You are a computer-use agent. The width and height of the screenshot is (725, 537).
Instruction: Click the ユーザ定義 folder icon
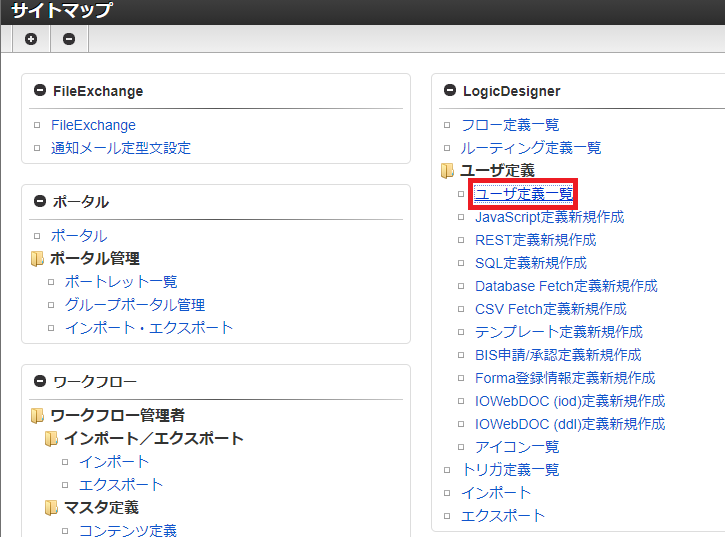(x=447, y=170)
